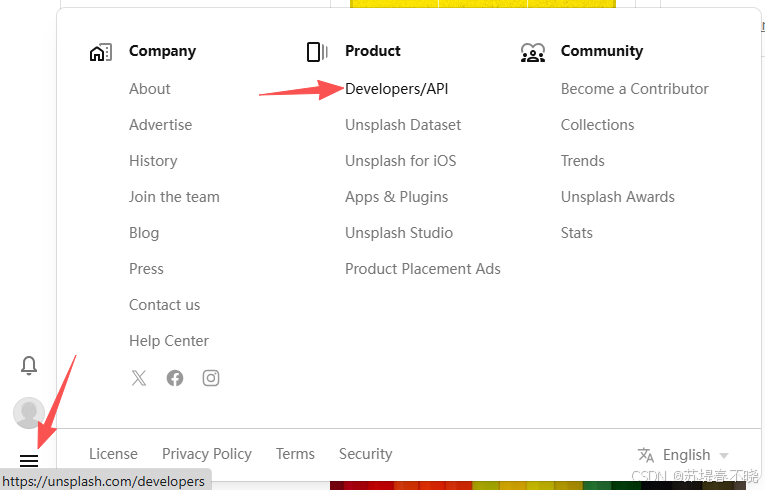This screenshot has height=490, width=765.
Task: Go to the Advertise link
Action: [x=161, y=125]
